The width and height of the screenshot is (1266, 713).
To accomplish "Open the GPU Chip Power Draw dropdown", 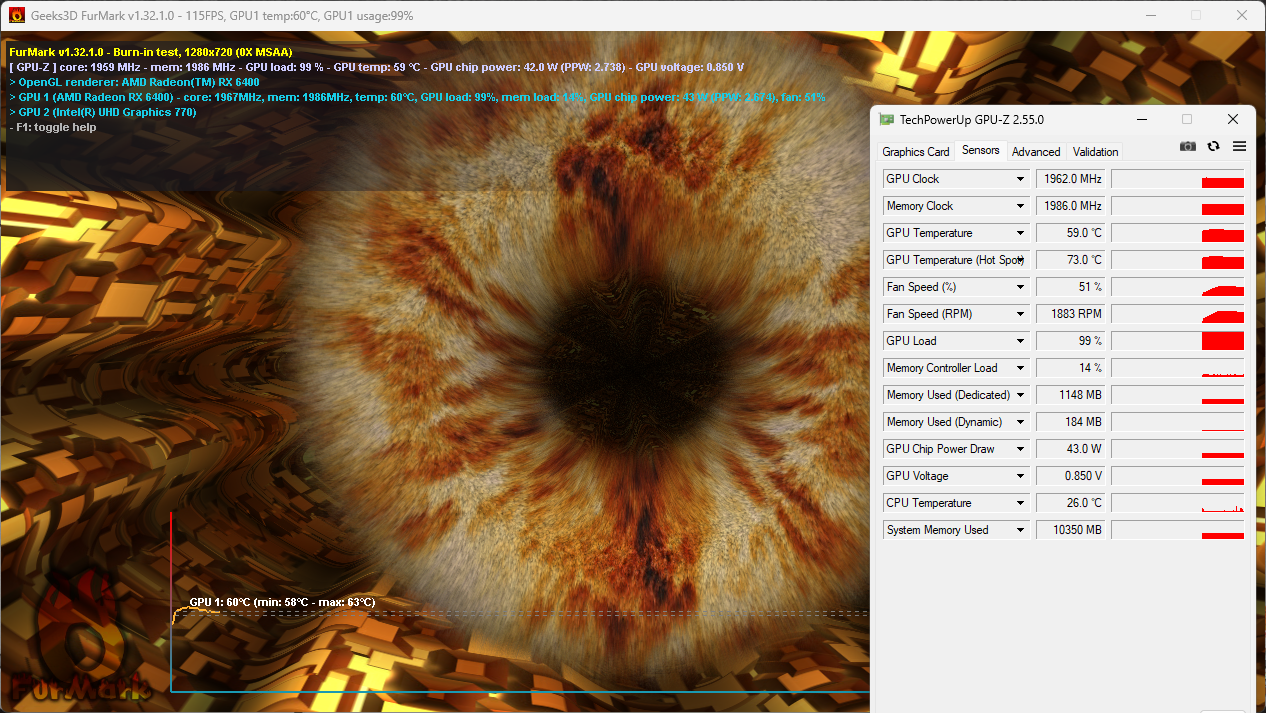I will [x=1020, y=449].
